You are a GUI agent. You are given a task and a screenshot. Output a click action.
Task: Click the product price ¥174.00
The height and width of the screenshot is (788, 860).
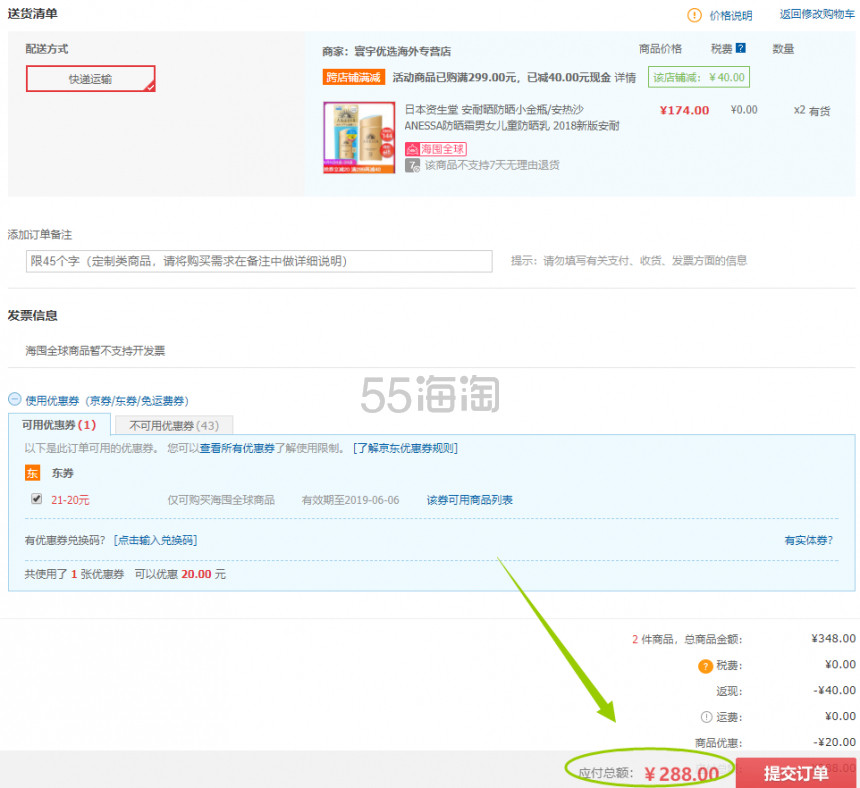click(684, 110)
